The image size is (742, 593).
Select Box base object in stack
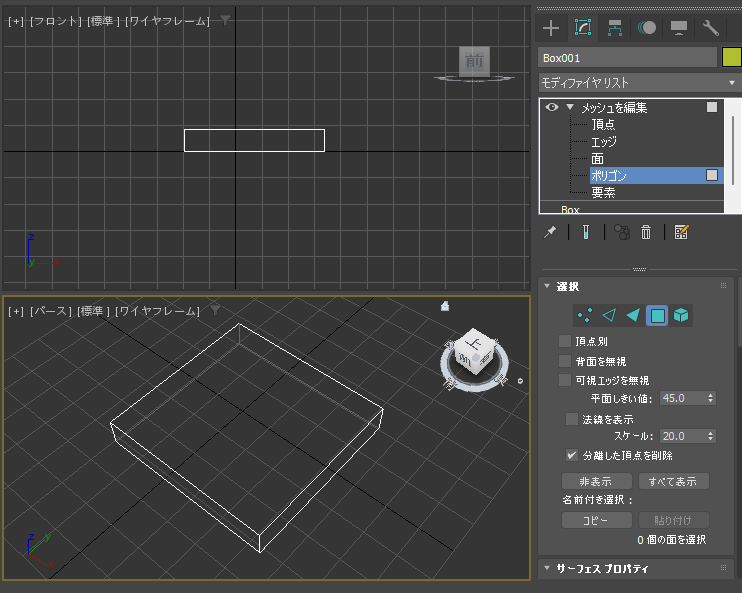point(570,209)
